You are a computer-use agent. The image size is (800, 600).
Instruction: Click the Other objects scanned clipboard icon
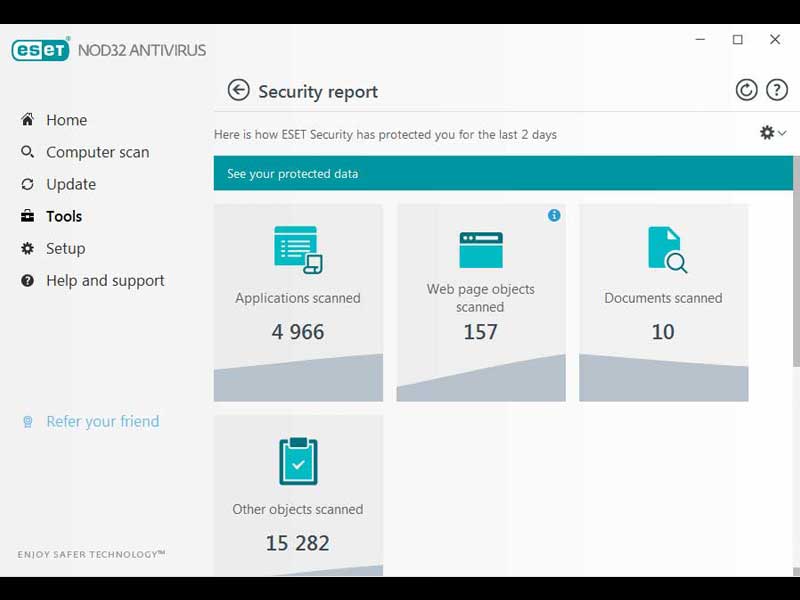click(298, 461)
